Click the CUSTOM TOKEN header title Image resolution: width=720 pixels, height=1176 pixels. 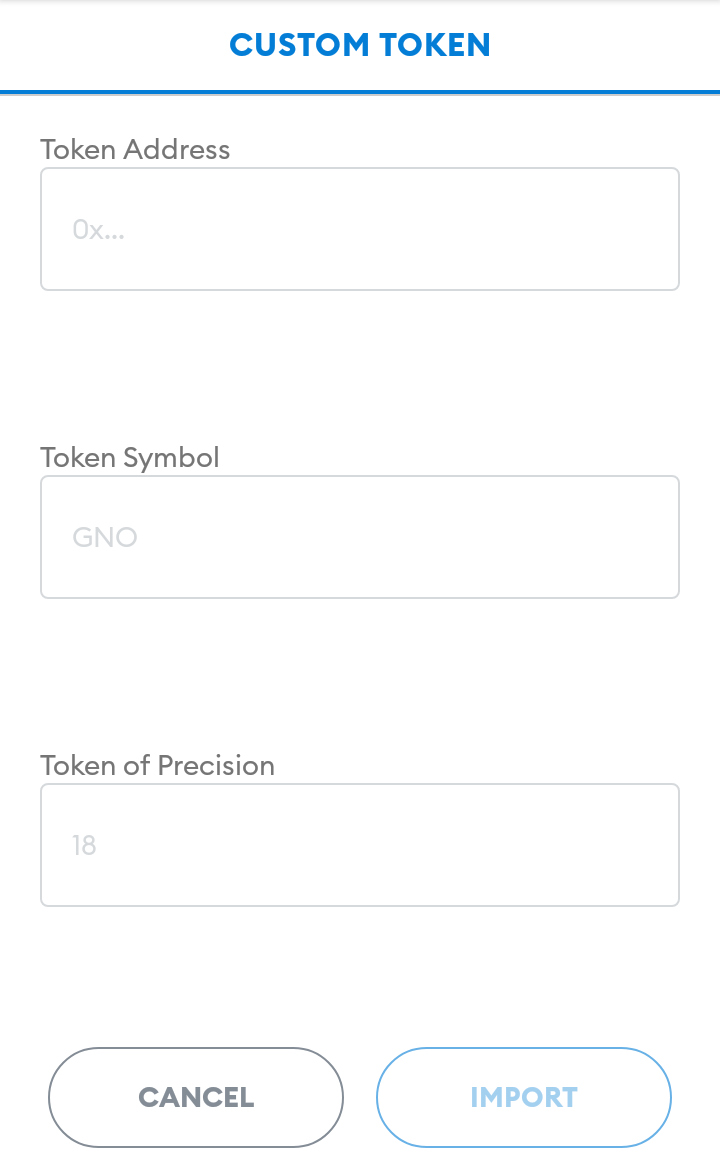click(360, 45)
